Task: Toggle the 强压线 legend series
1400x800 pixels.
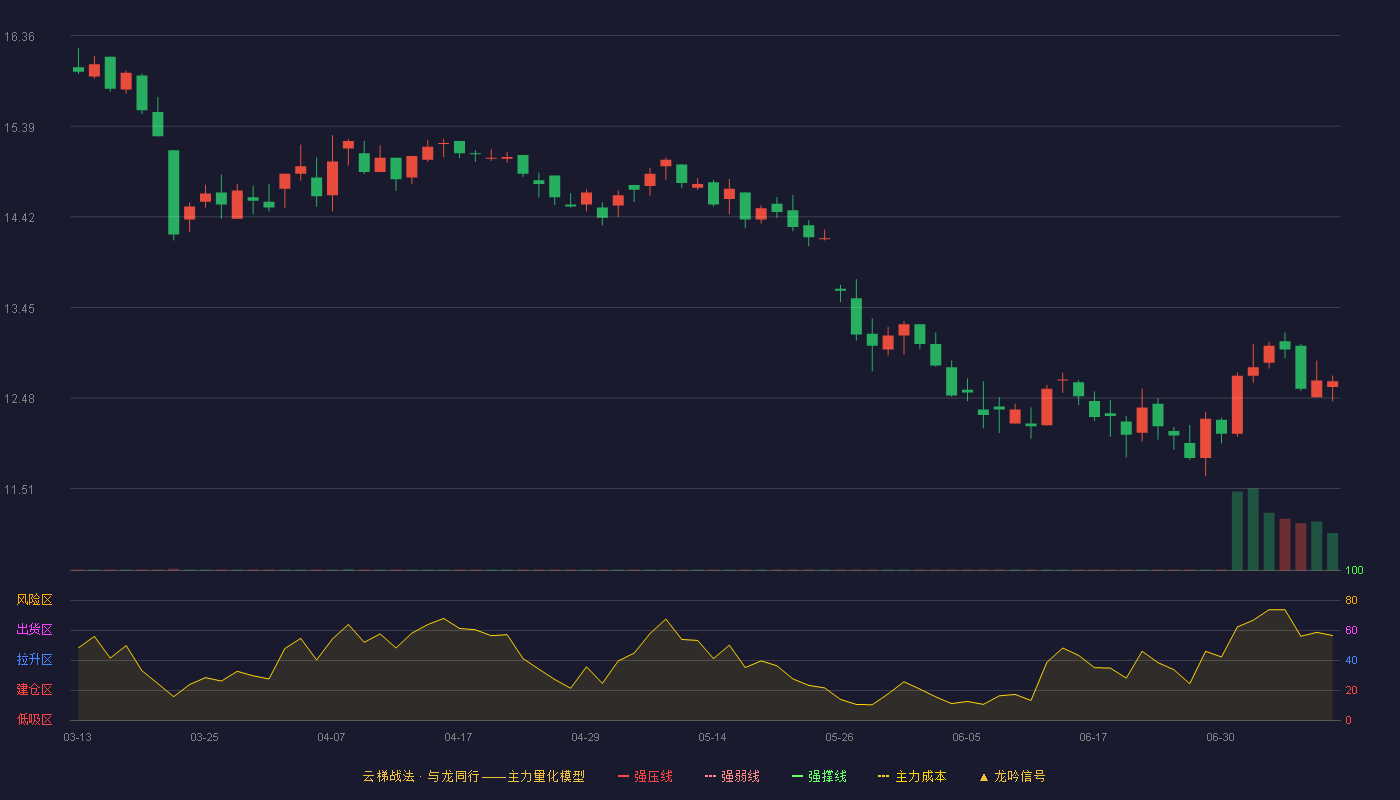Action: pyautogui.click(x=645, y=776)
